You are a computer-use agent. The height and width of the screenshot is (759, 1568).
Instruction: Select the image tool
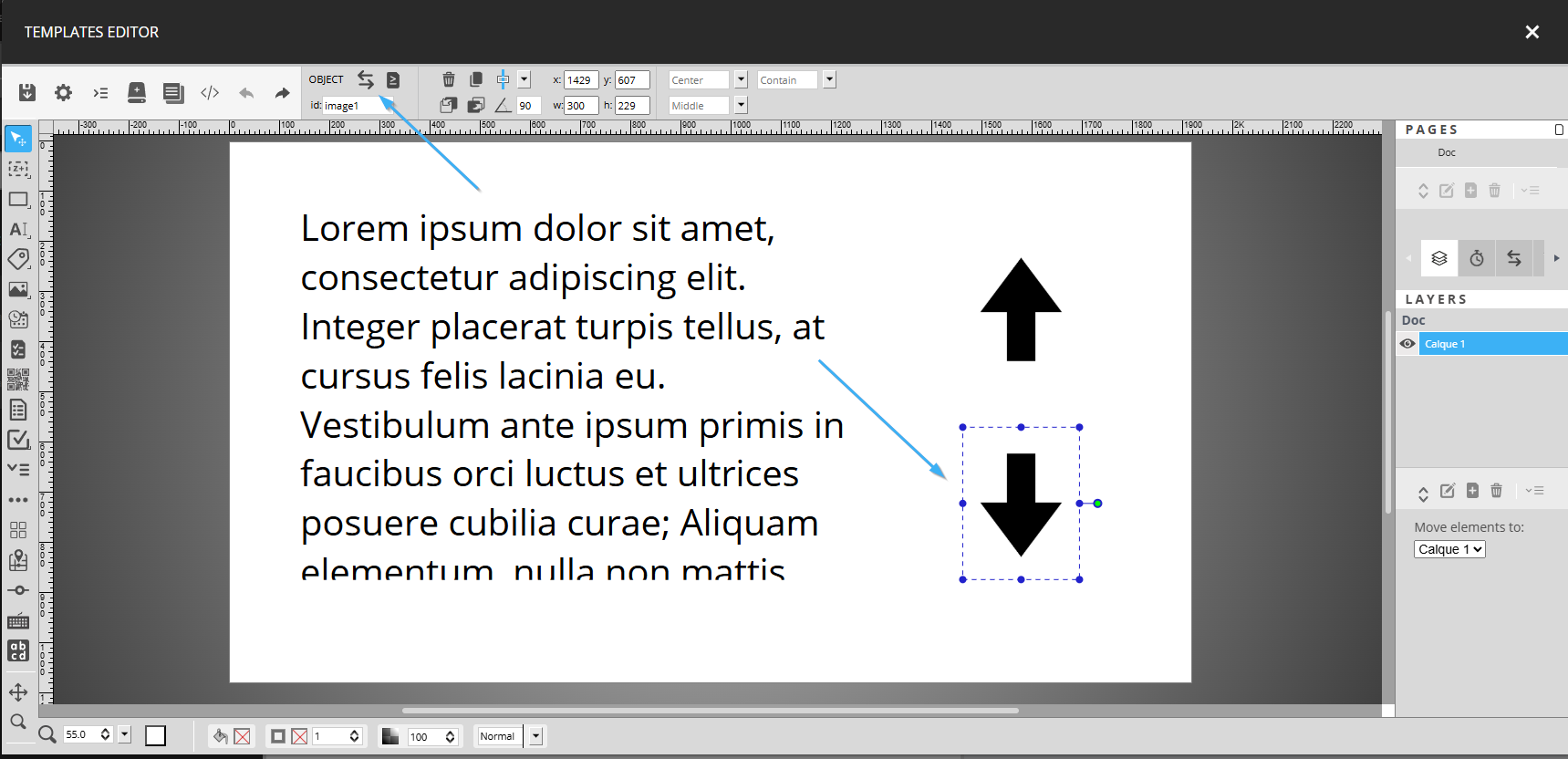pyautogui.click(x=18, y=289)
